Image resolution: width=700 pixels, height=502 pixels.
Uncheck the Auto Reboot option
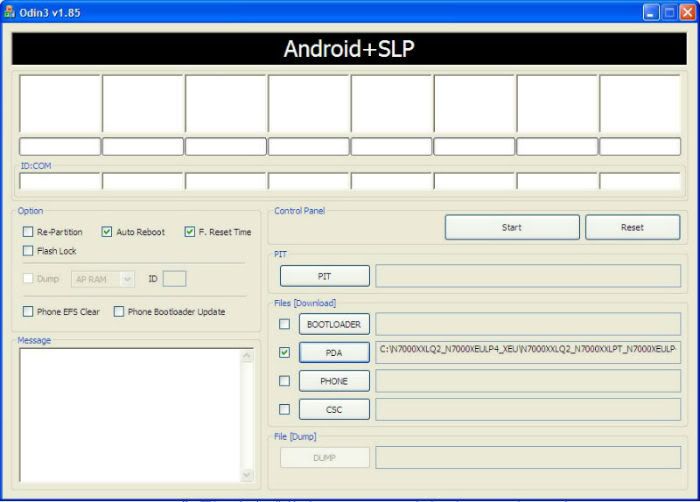tap(106, 231)
